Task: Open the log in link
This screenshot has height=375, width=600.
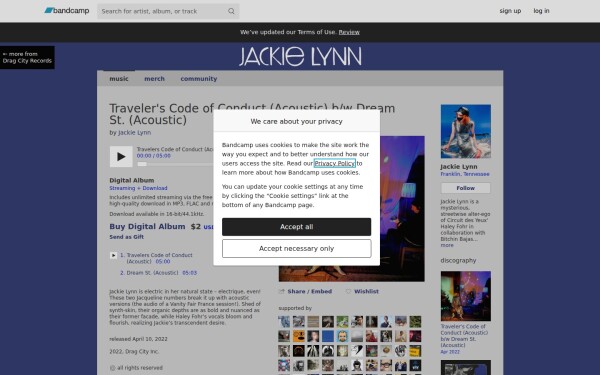Action: click(541, 11)
